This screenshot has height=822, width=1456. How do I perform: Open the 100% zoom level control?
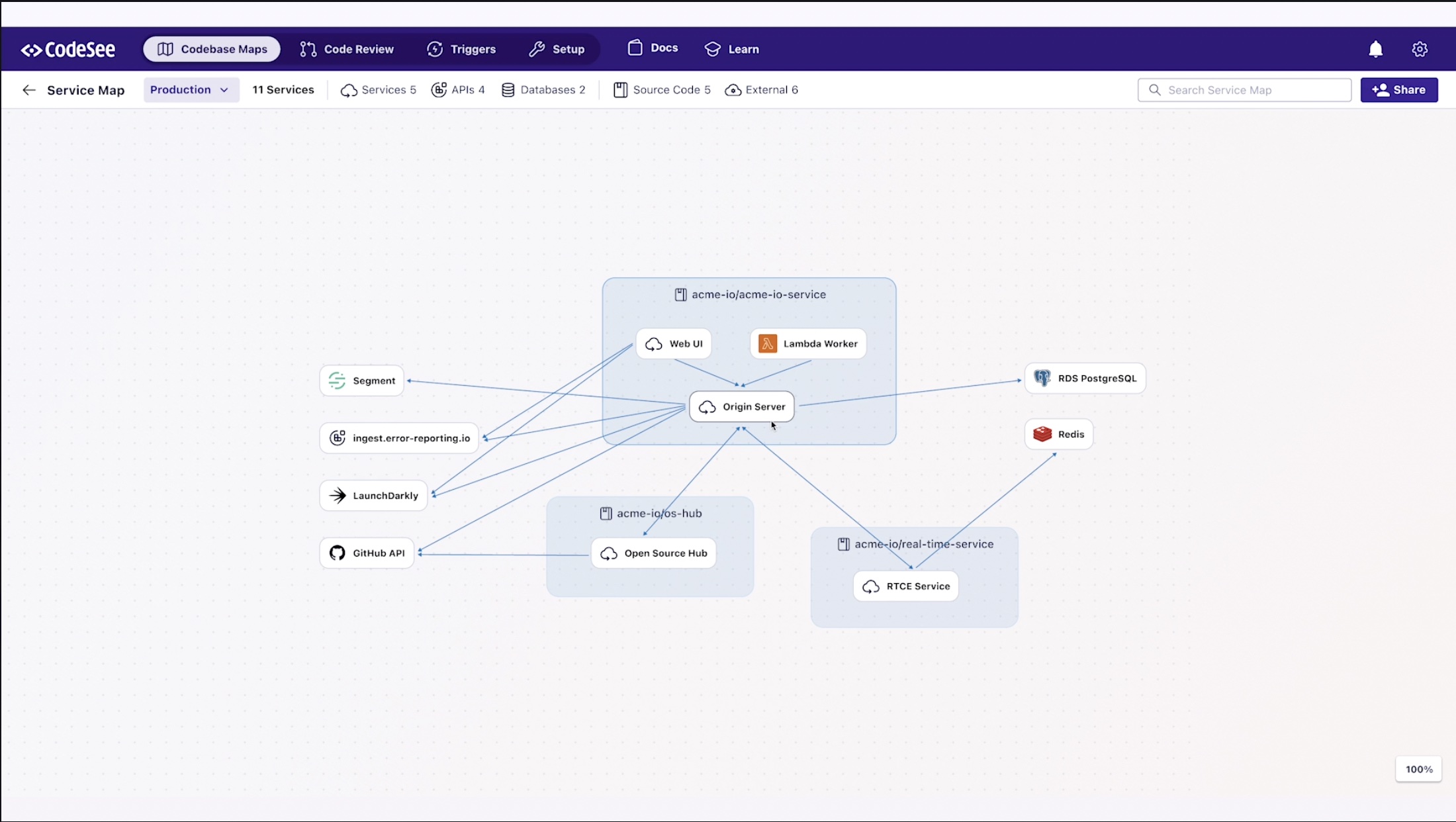(x=1418, y=769)
